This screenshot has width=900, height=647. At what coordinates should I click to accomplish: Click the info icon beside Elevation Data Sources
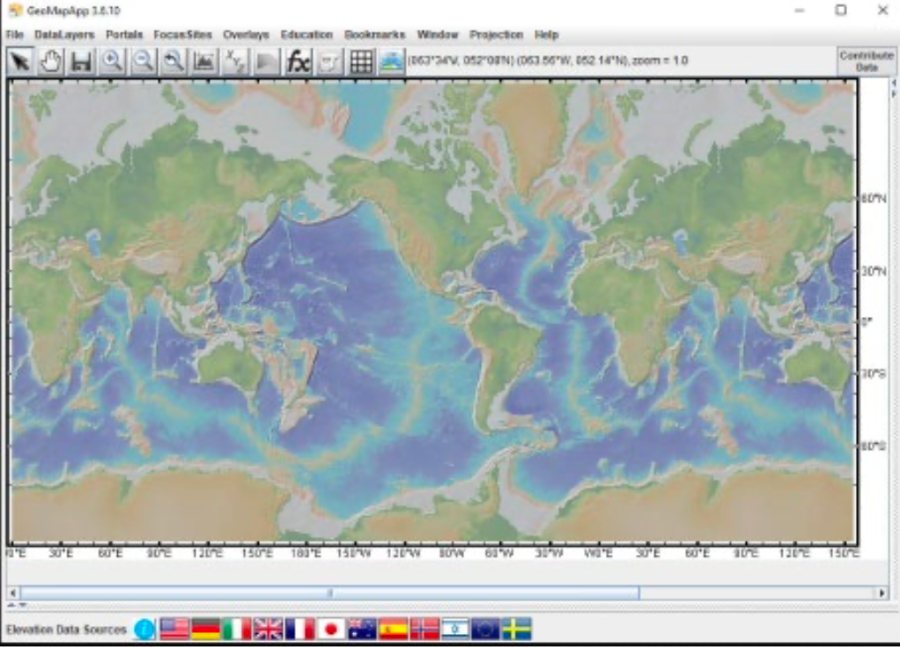coord(142,629)
